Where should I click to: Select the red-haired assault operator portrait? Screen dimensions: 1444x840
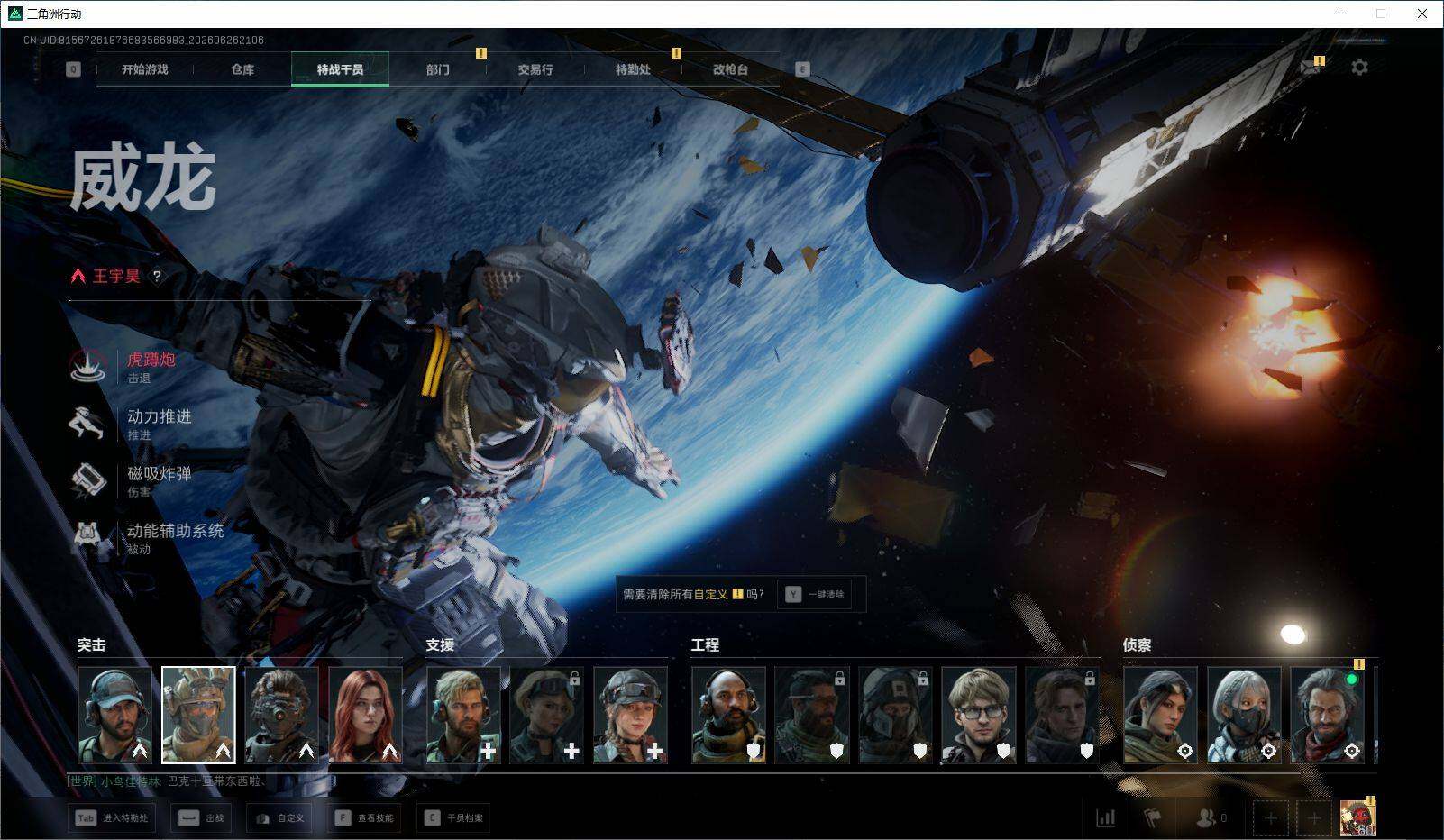click(x=365, y=716)
